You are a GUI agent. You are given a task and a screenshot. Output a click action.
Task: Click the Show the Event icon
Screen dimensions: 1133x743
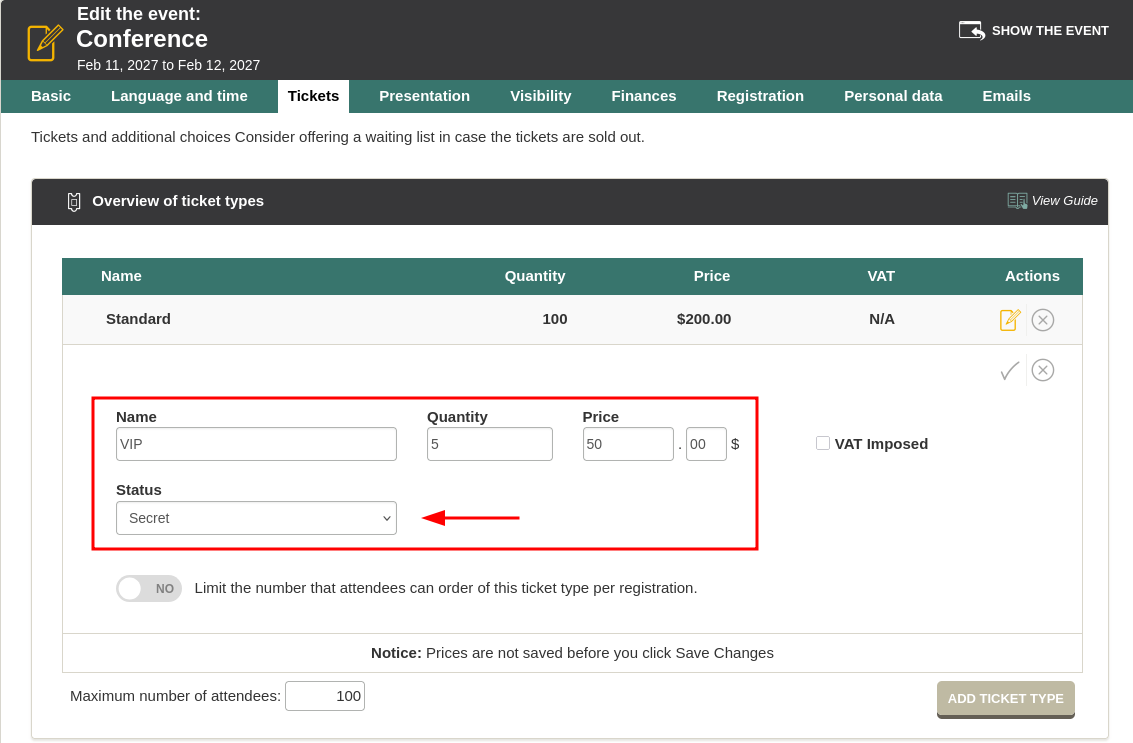(971, 30)
